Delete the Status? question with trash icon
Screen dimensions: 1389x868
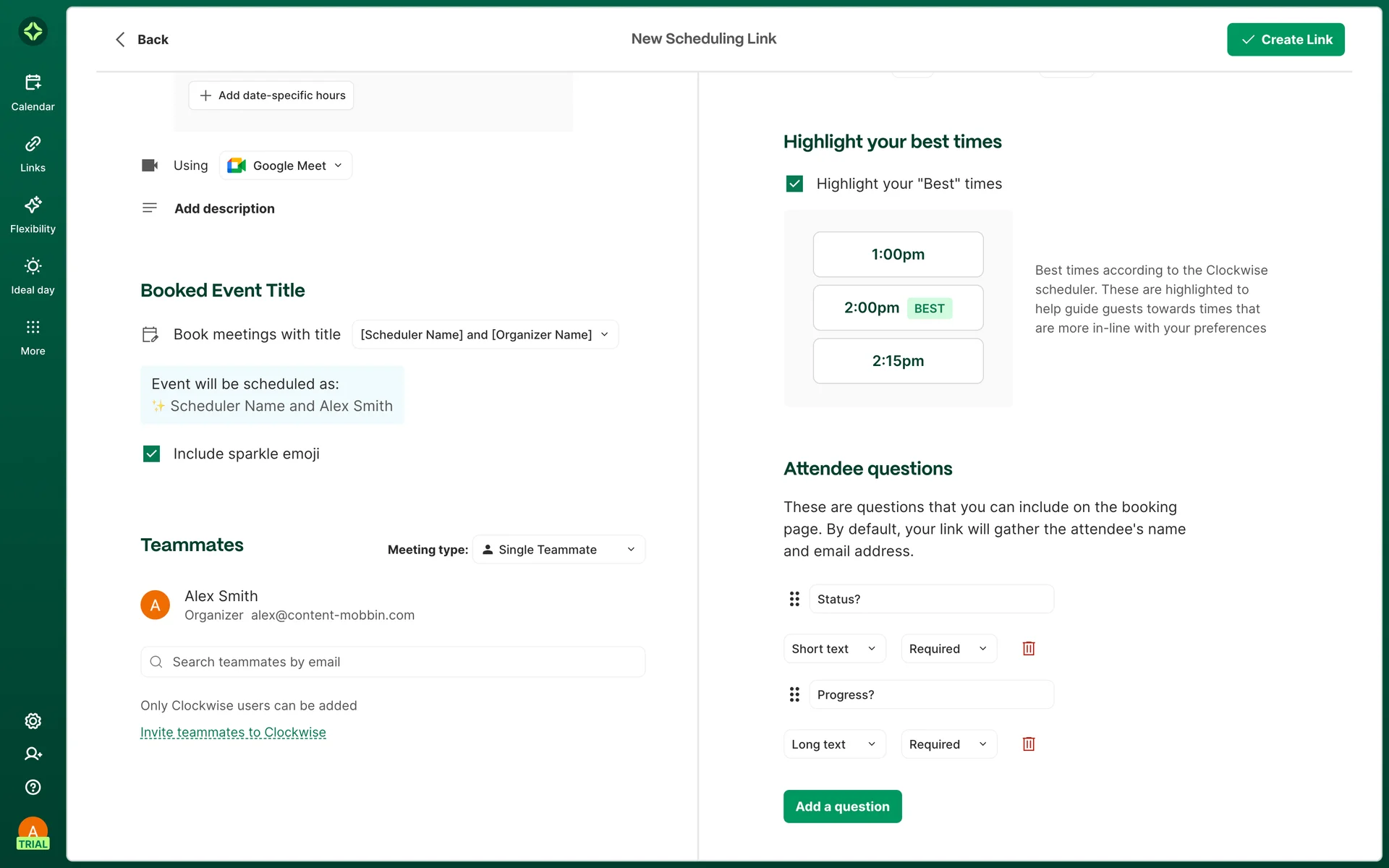1028,649
